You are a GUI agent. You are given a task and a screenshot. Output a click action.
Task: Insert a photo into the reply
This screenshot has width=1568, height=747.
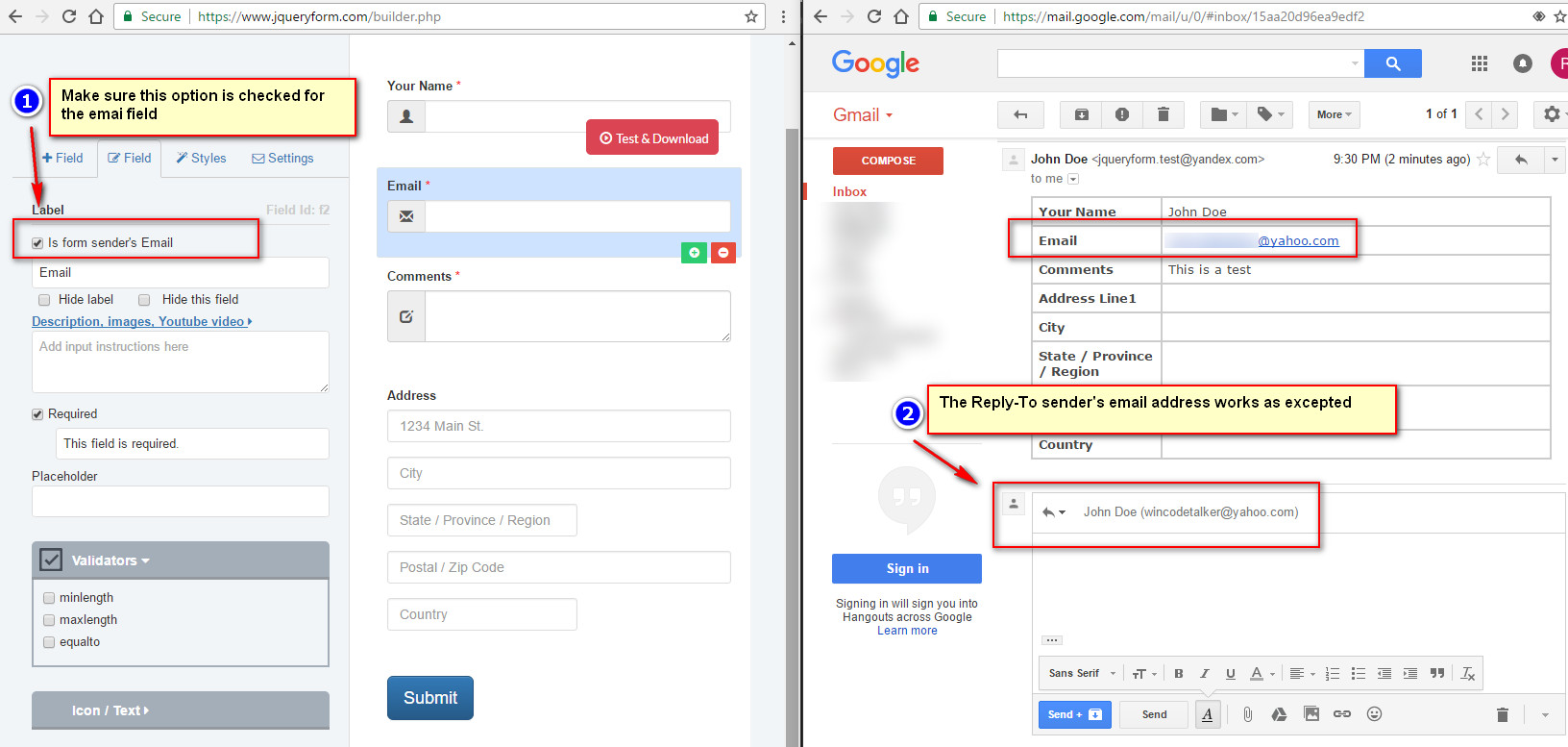pyautogui.click(x=1311, y=714)
